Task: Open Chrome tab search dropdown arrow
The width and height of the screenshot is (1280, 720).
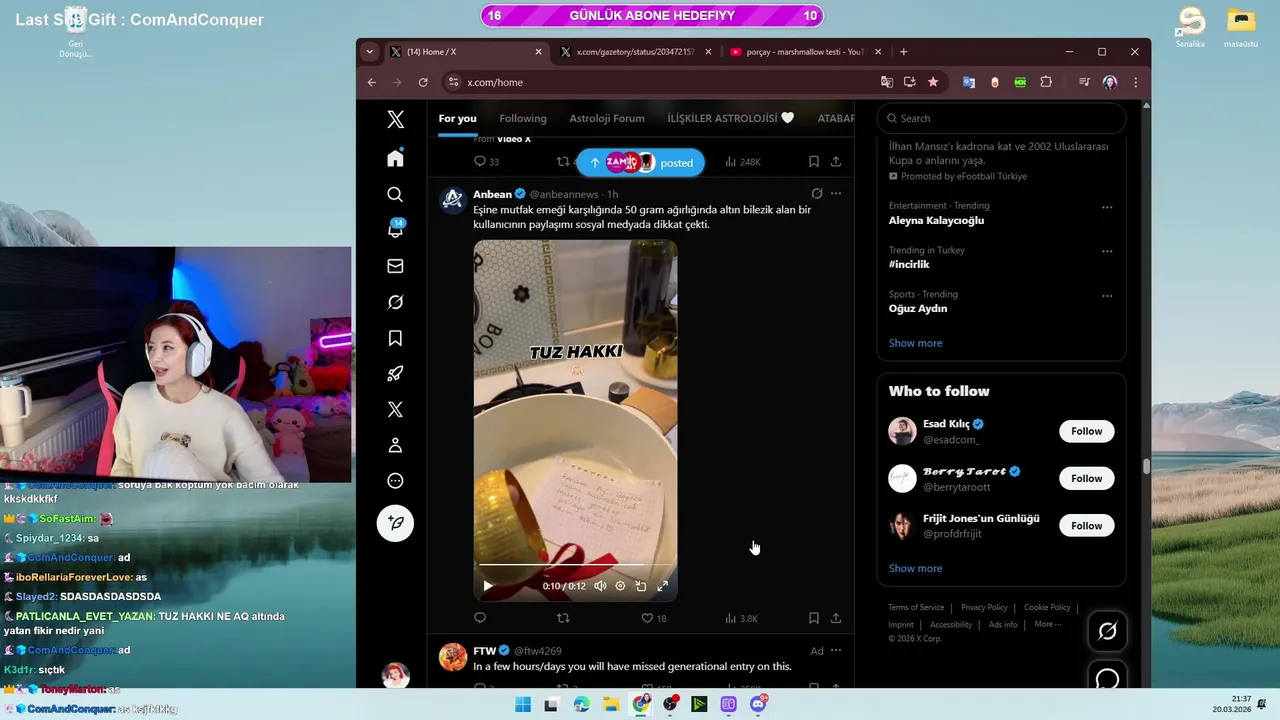Action: [x=370, y=52]
